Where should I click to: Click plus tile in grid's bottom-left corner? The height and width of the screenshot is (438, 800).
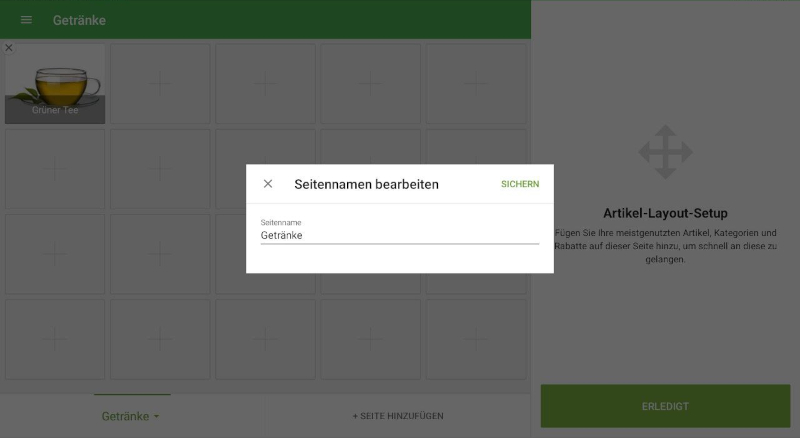(55, 340)
